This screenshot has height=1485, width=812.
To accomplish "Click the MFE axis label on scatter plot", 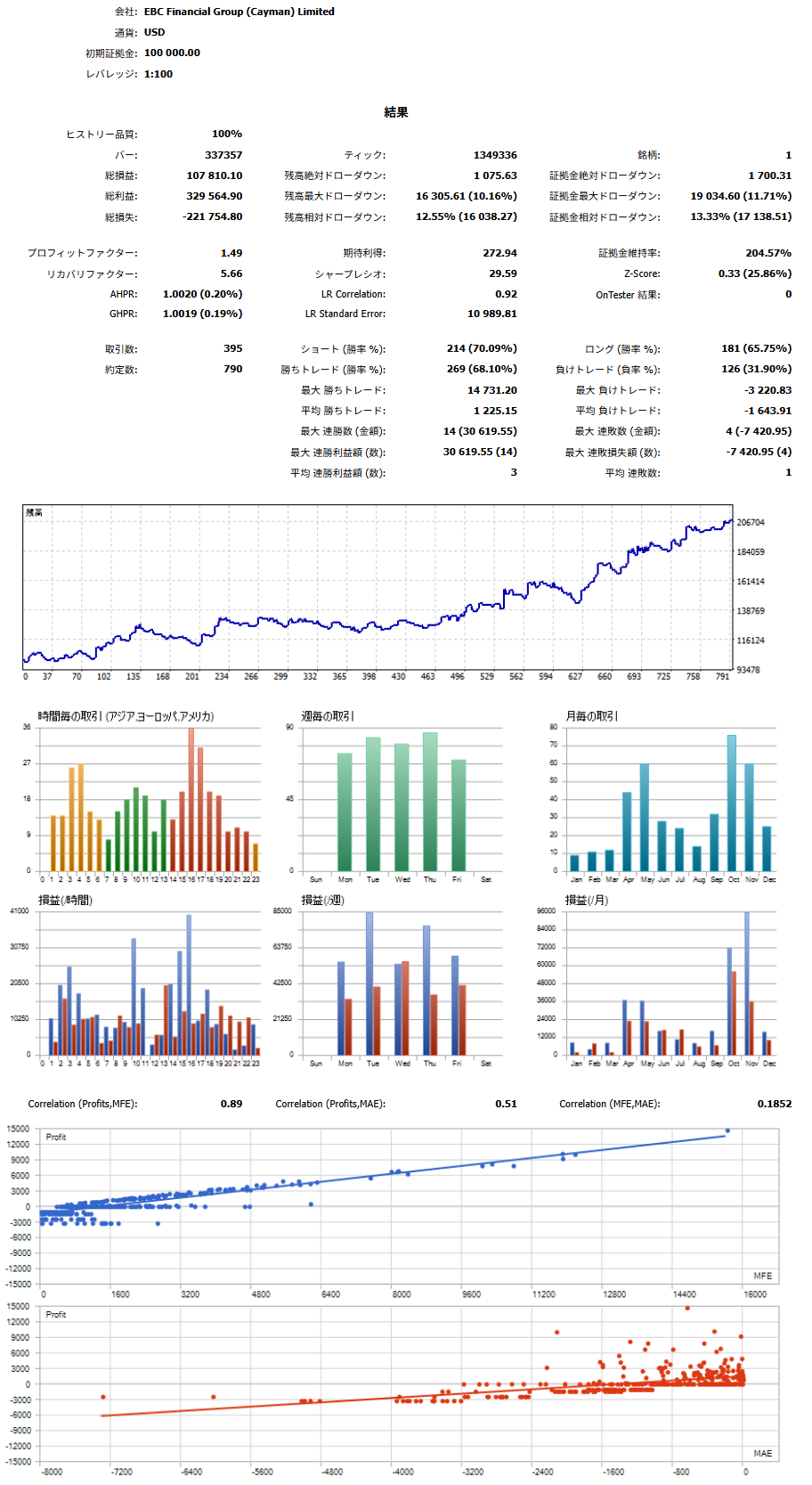I will click(x=762, y=1276).
